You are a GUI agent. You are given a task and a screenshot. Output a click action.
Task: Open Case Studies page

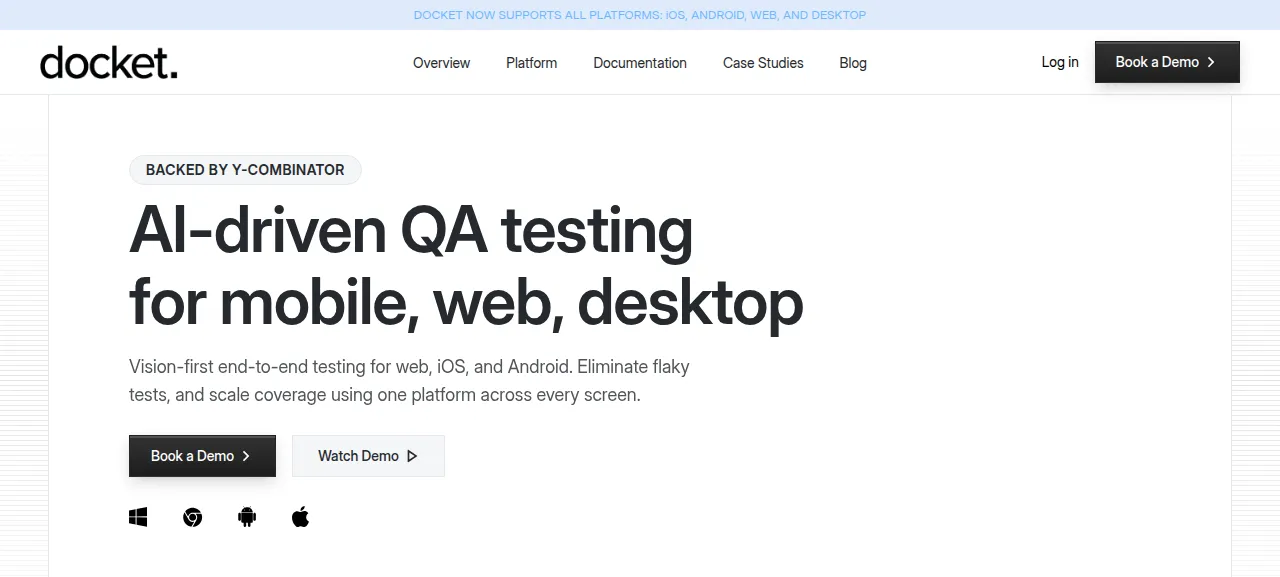pos(763,63)
